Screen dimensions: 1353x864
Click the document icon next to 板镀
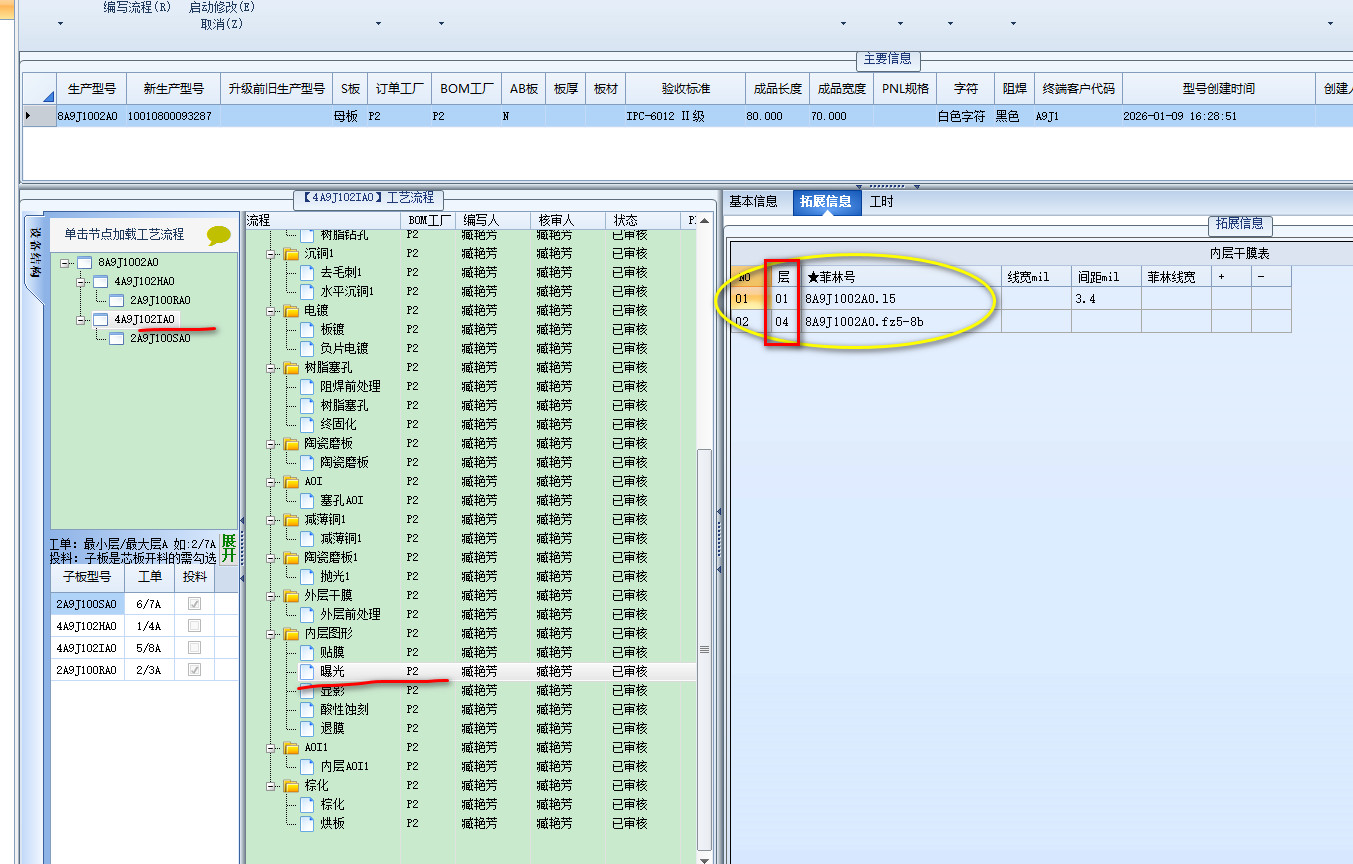(x=307, y=330)
